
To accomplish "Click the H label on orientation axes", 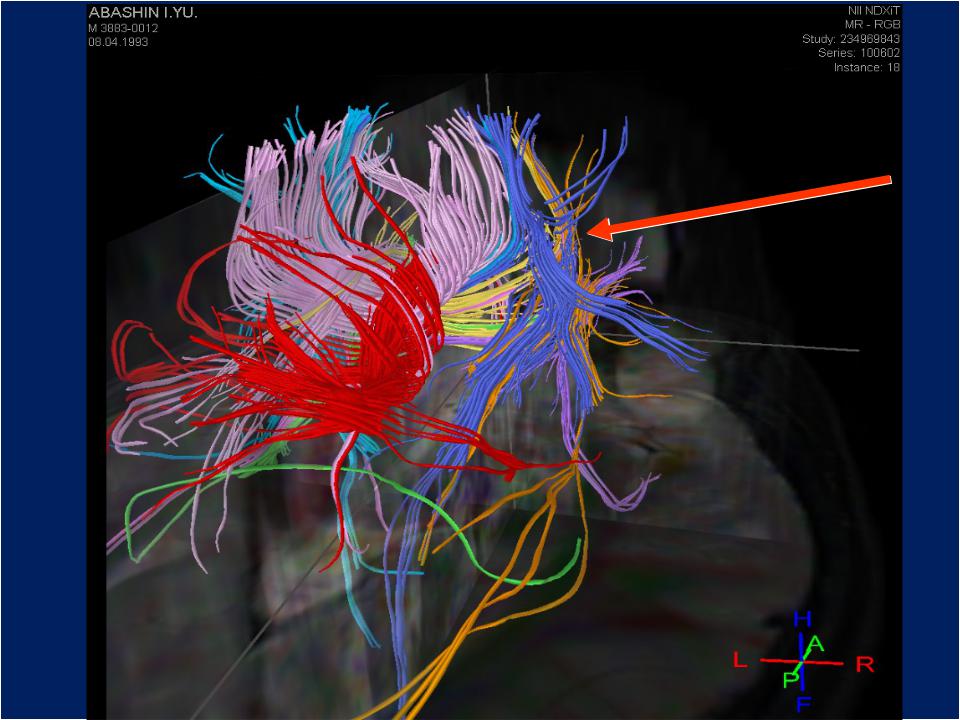I will point(803,620).
